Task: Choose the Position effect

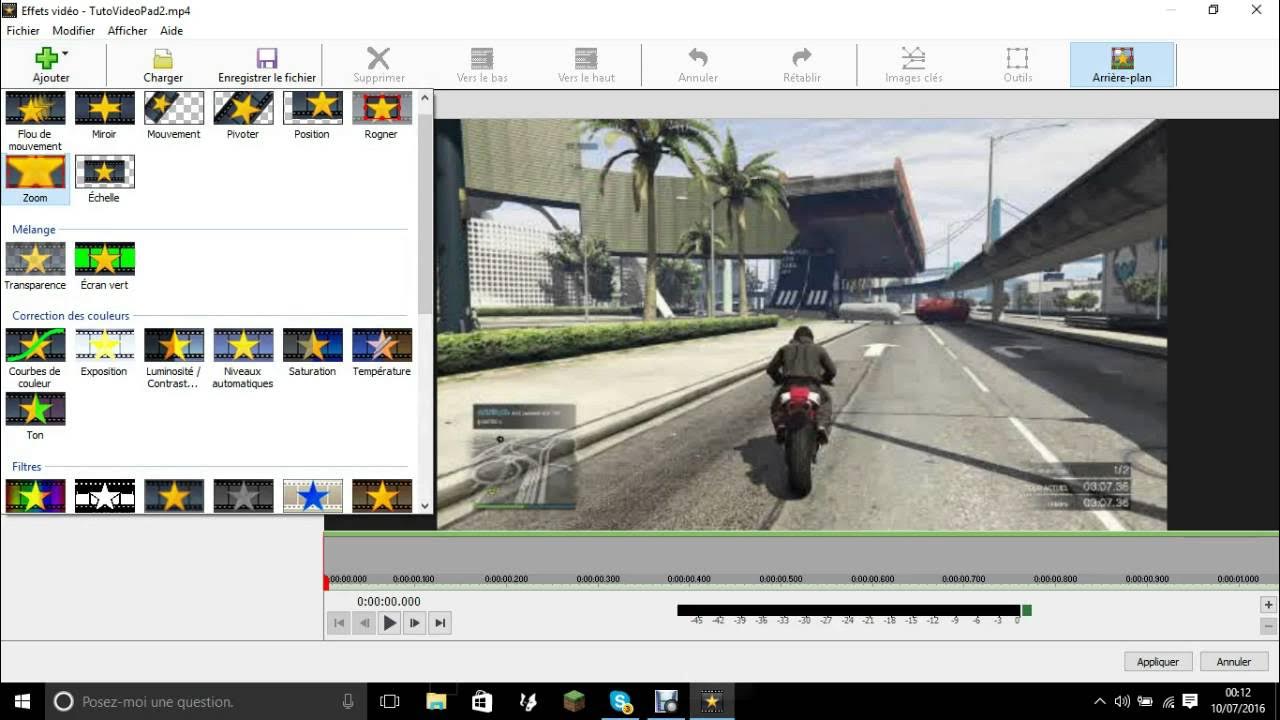Action: pyautogui.click(x=312, y=116)
